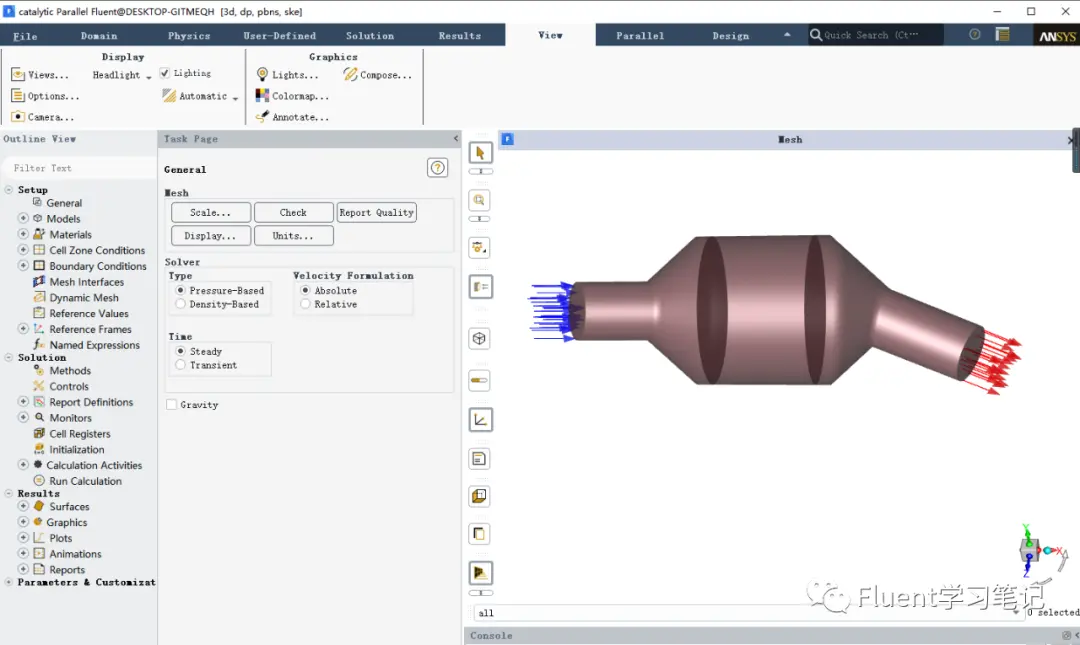This screenshot has width=1080, height=645.
Task: Click the help question mark in Task Page
Action: tap(437, 167)
